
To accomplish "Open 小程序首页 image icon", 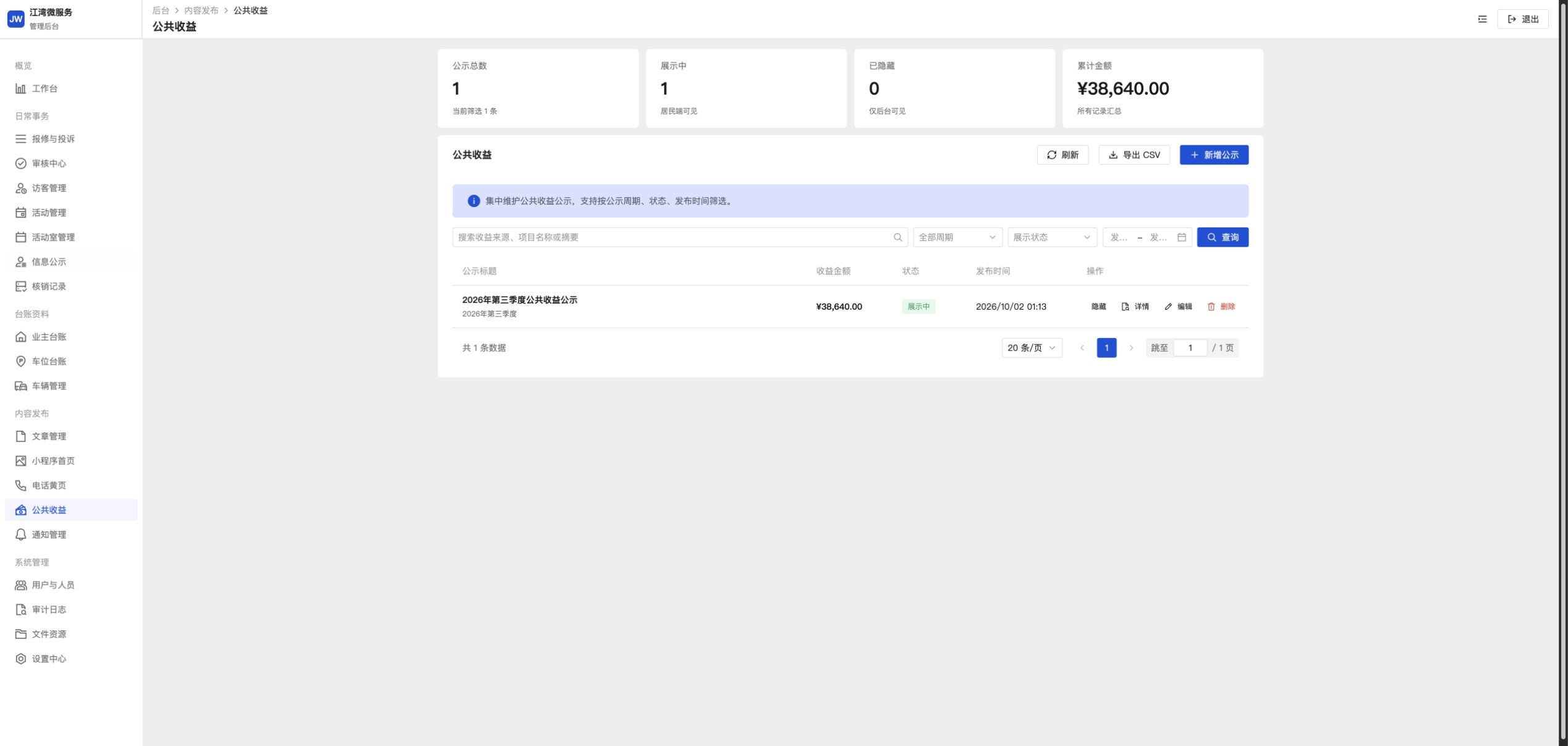I will (x=20, y=461).
